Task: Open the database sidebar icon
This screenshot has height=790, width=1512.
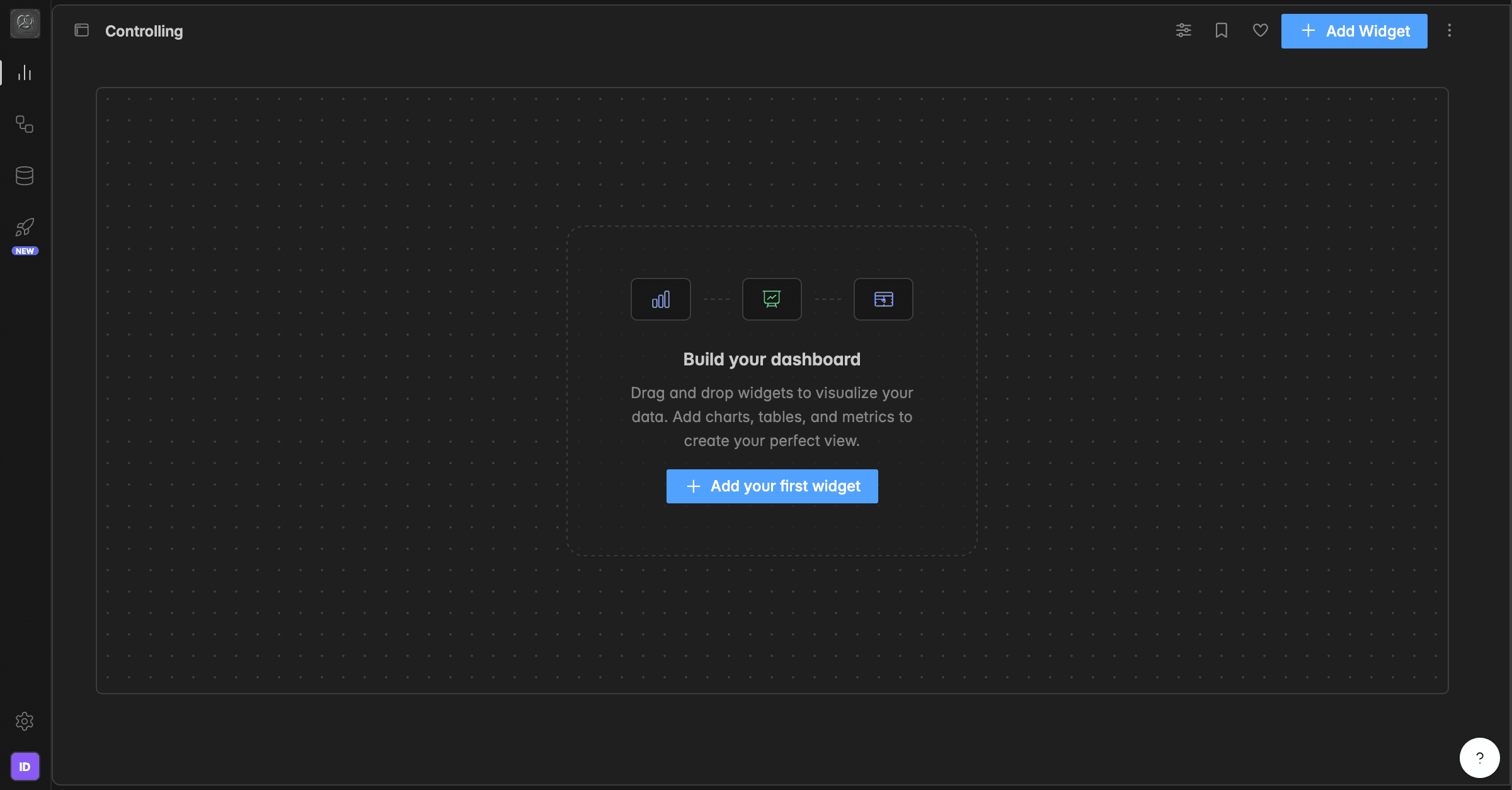Action: (x=25, y=176)
